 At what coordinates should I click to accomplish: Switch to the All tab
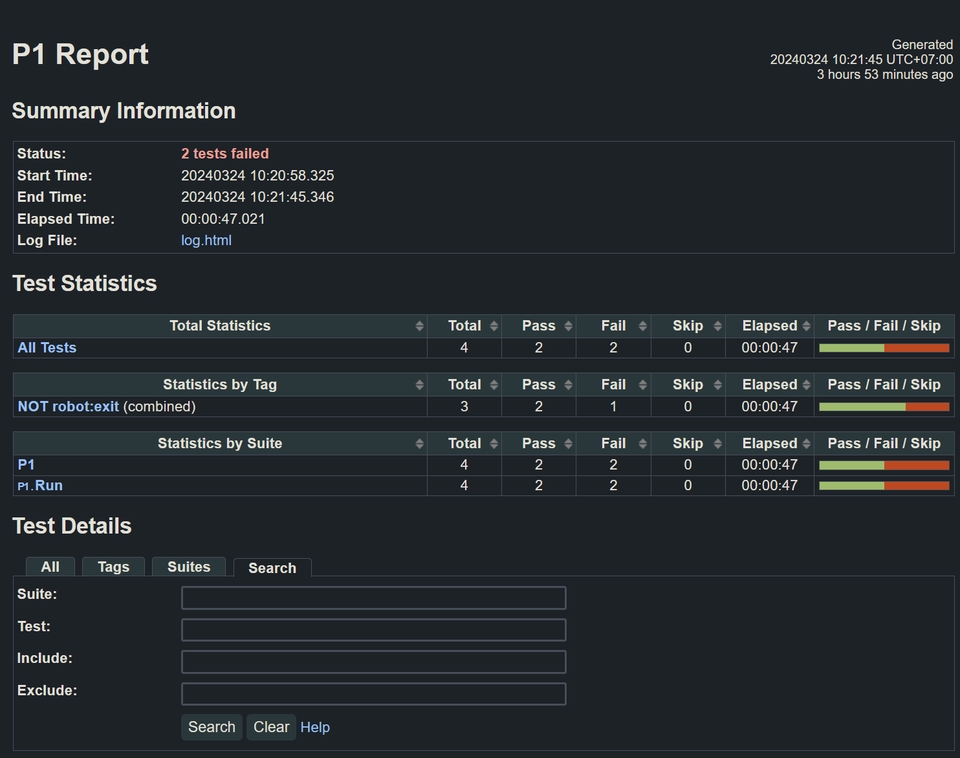pyautogui.click(x=50, y=567)
